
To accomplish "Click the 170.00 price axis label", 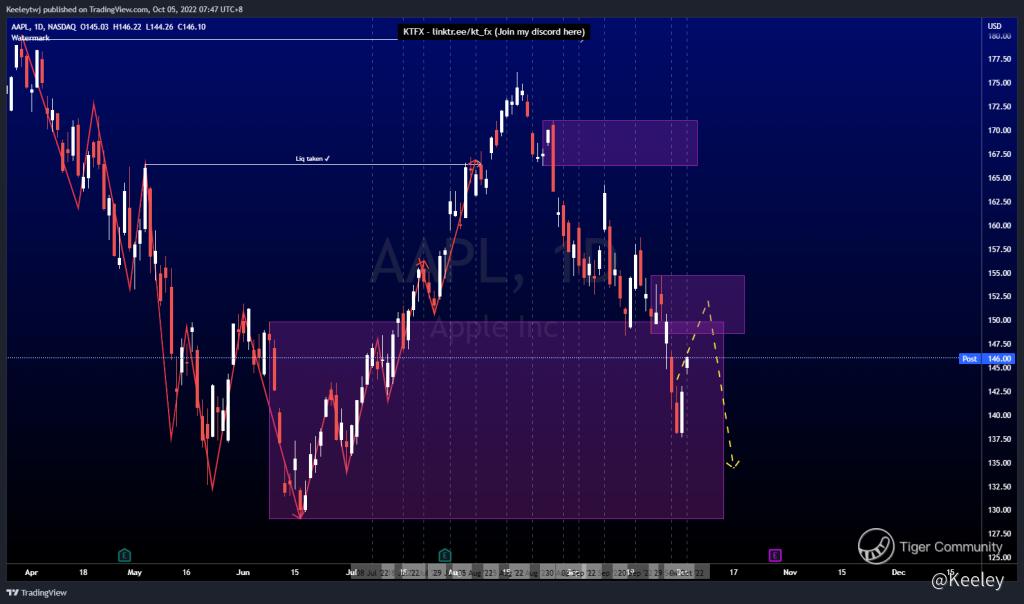I will point(999,131).
